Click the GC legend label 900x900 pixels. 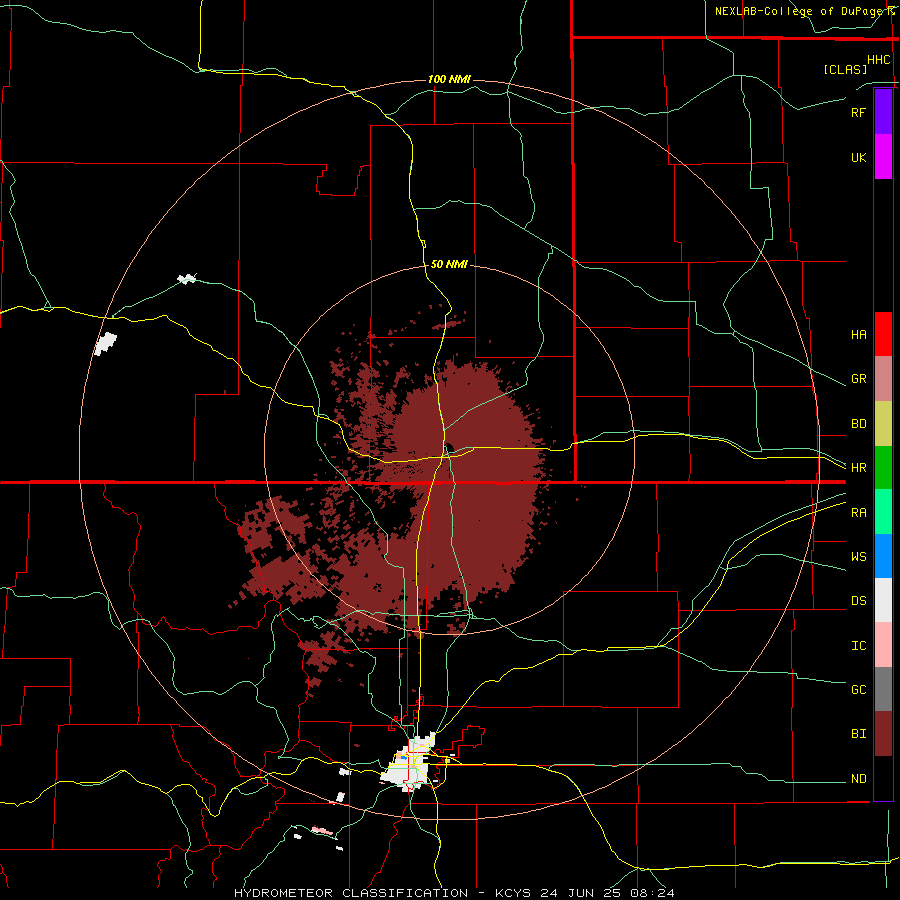click(x=858, y=690)
